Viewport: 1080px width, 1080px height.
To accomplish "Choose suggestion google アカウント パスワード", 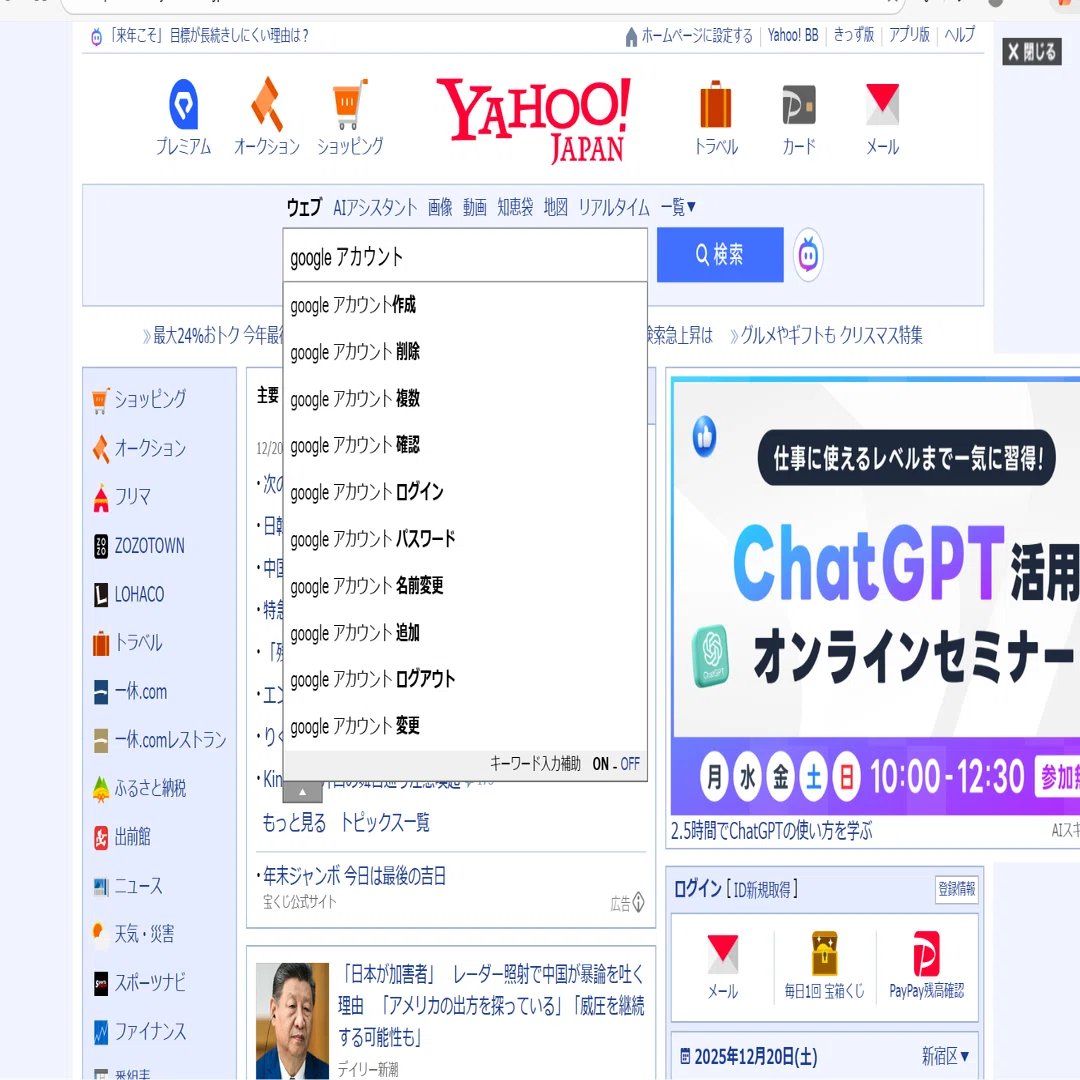I will pos(465,539).
